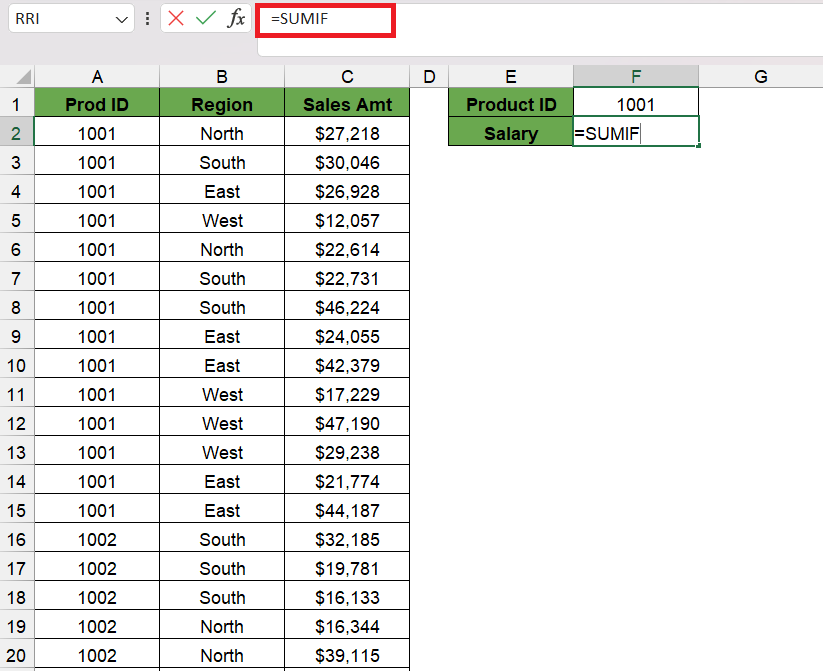The image size is (823, 671).
Task: Expand the Name Box dropdown arrow
Action: pos(122,19)
